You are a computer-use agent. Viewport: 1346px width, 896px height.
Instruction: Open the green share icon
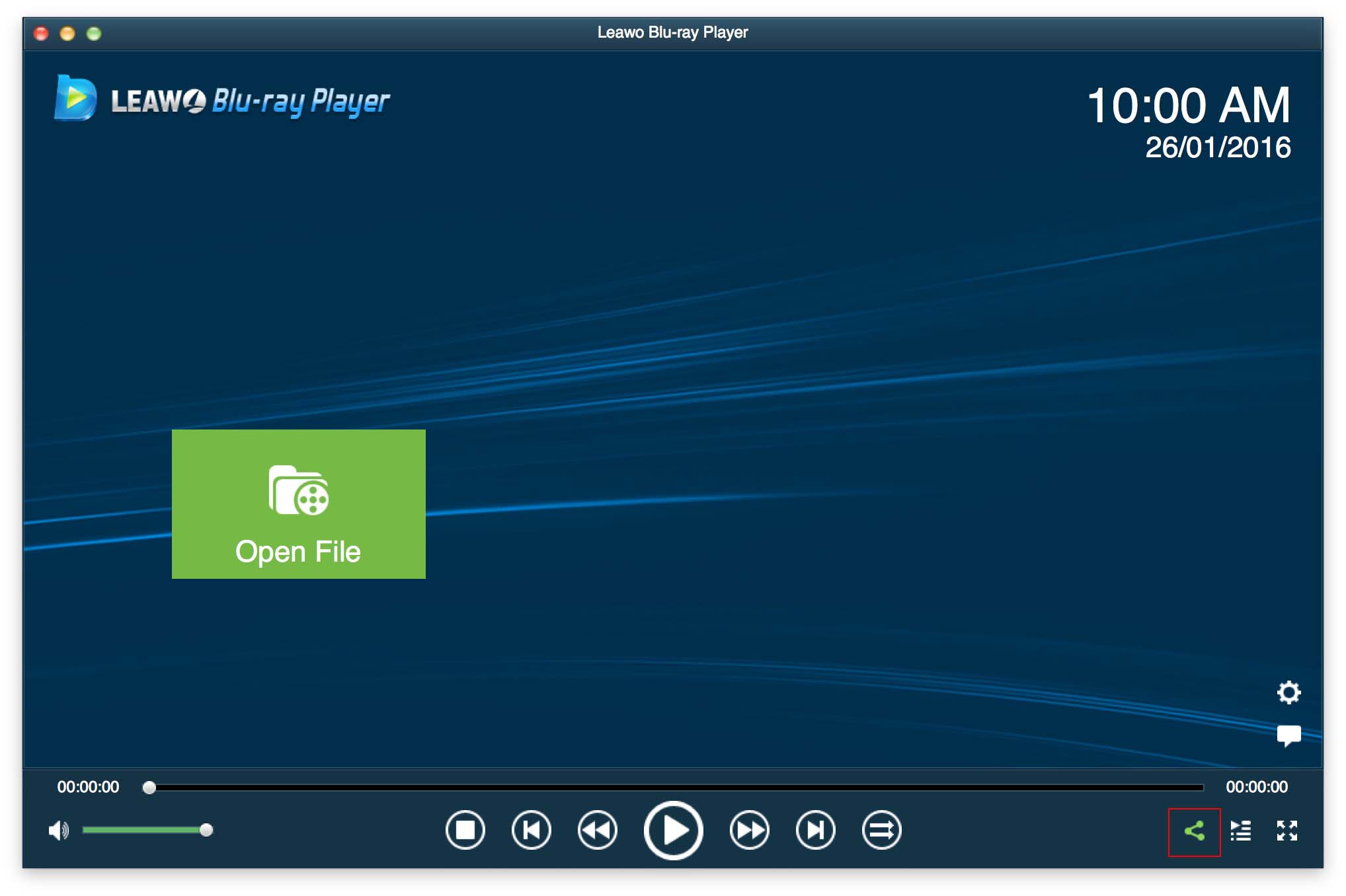[1194, 831]
